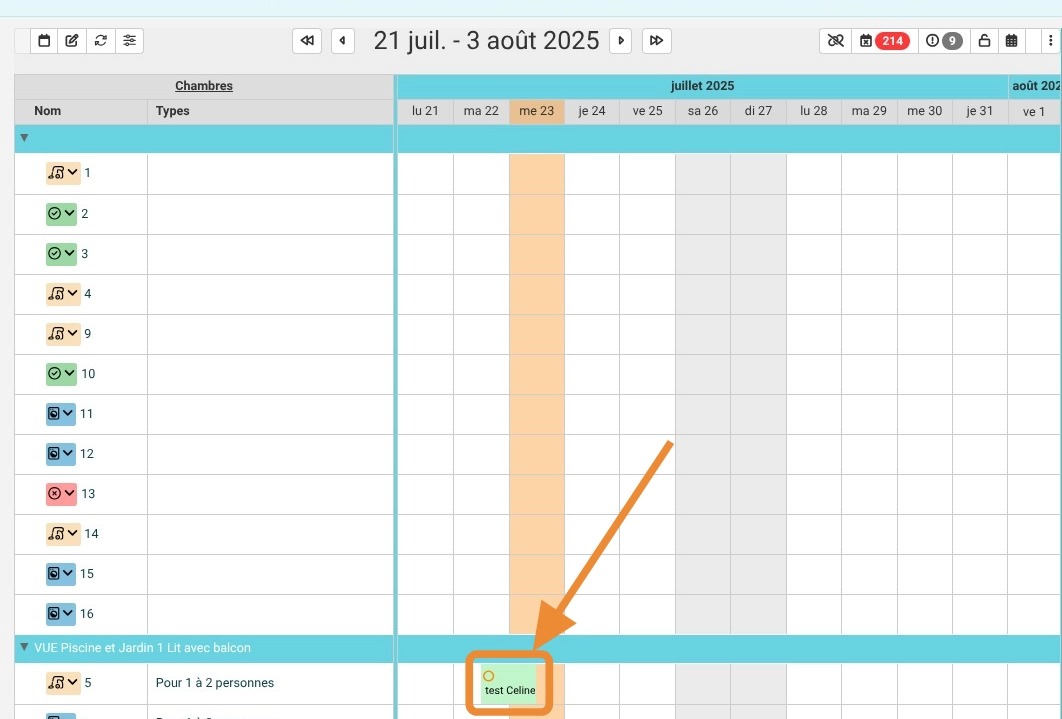Open room 12 blue status dropdown
The image size is (1062, 719).
[61, 454]
